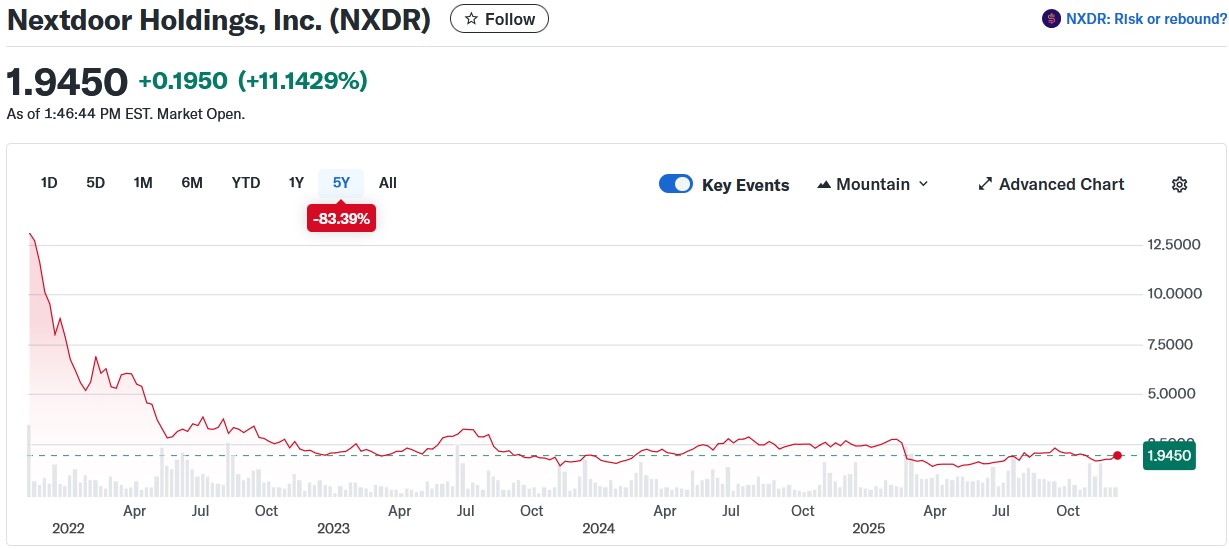Screen dimensions: 1229x549
Task: Click the 2022 year label on x-axis
Action: click(68, 528)
